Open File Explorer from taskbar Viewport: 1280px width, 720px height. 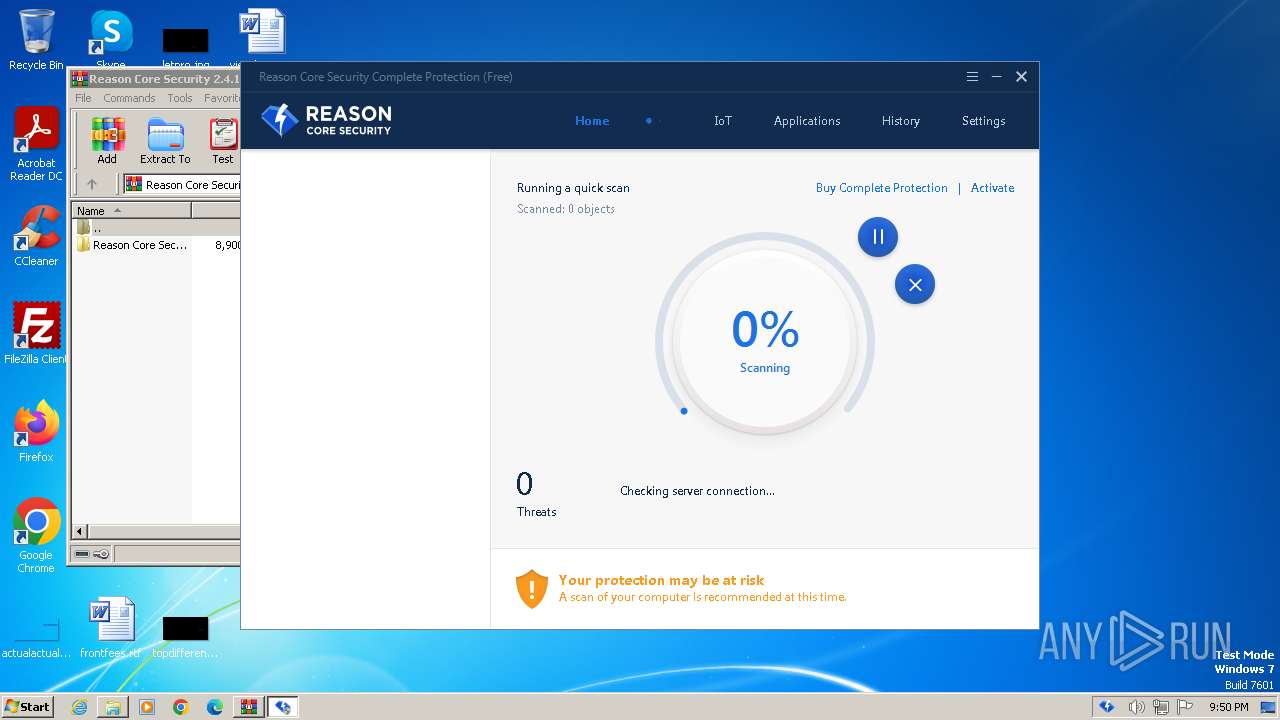(113, 707)
